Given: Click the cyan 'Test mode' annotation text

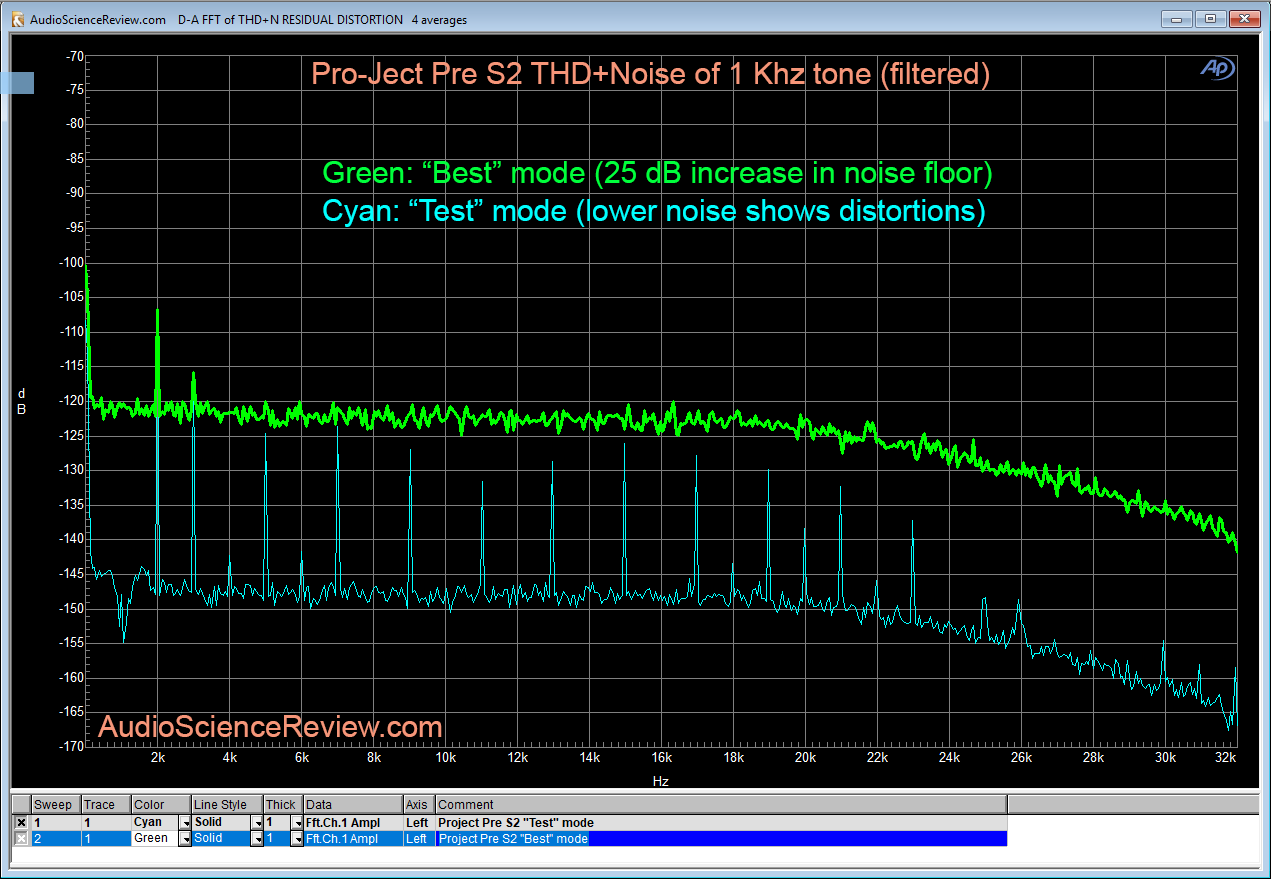Looking at the screenshot, I should pyautogui.click(x=653, y=212).
